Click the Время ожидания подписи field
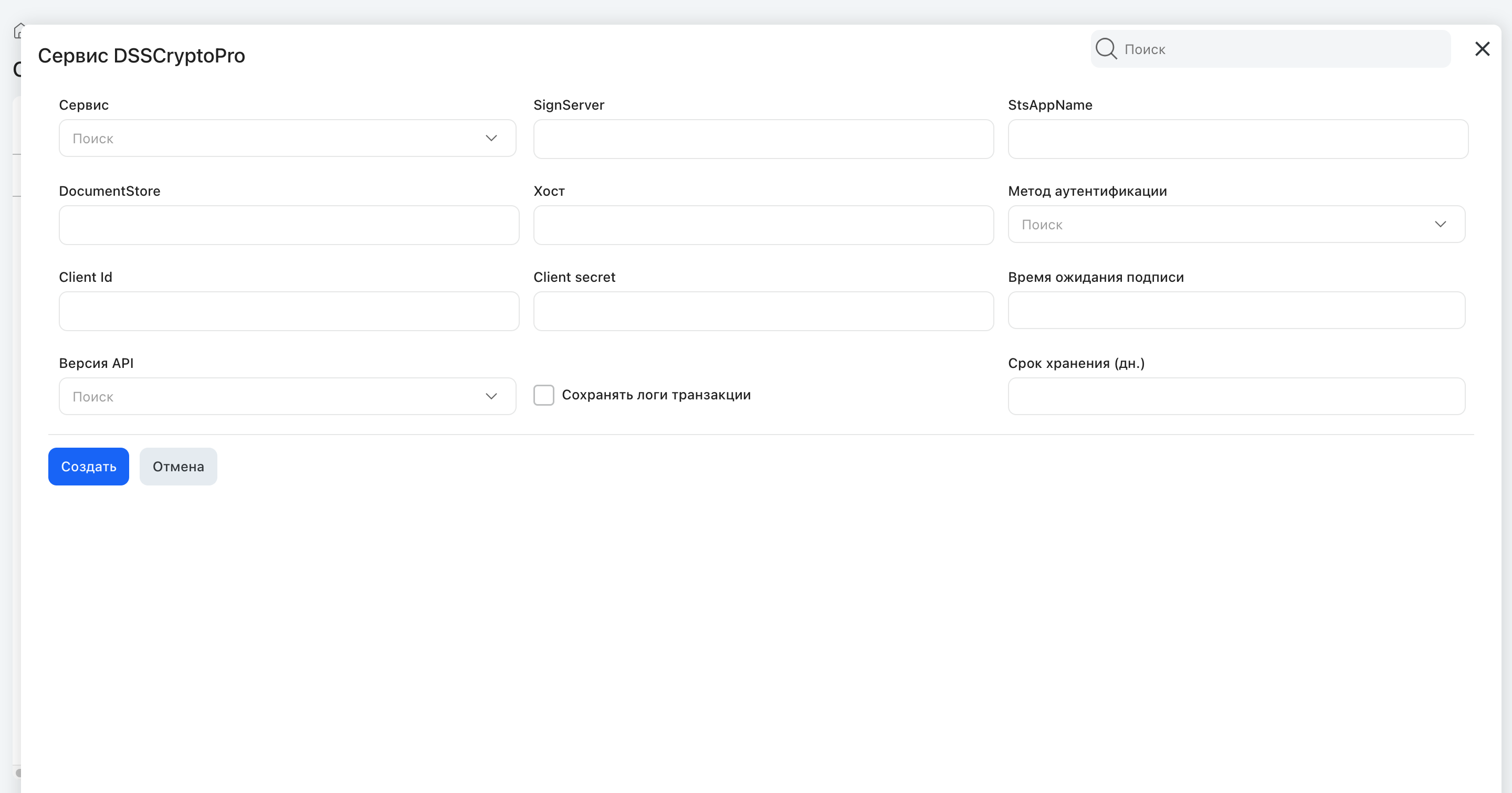This screenshot has height=793, width=1512. (x=1237, y=310)
